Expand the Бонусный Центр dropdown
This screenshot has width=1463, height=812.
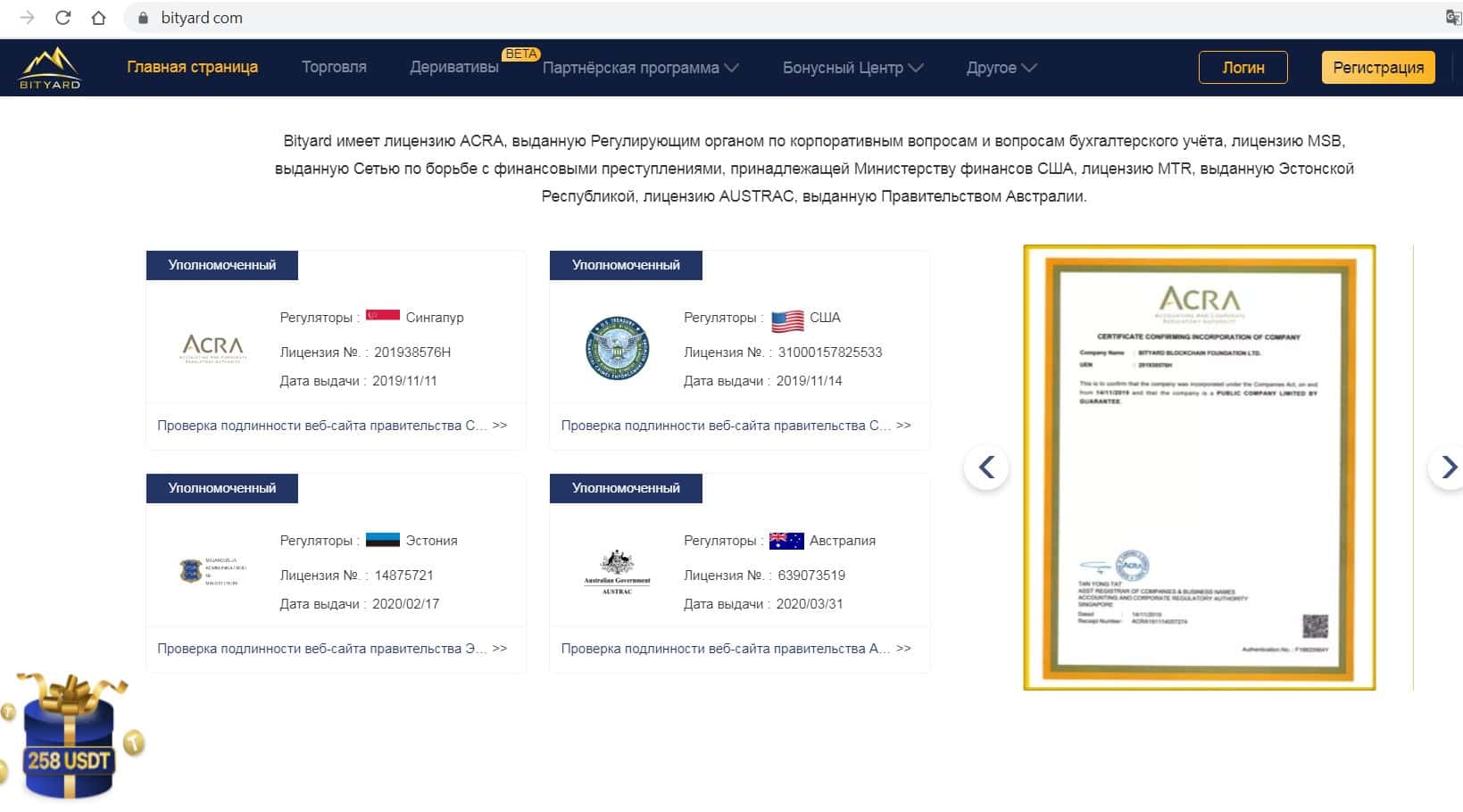coord(852,68)
